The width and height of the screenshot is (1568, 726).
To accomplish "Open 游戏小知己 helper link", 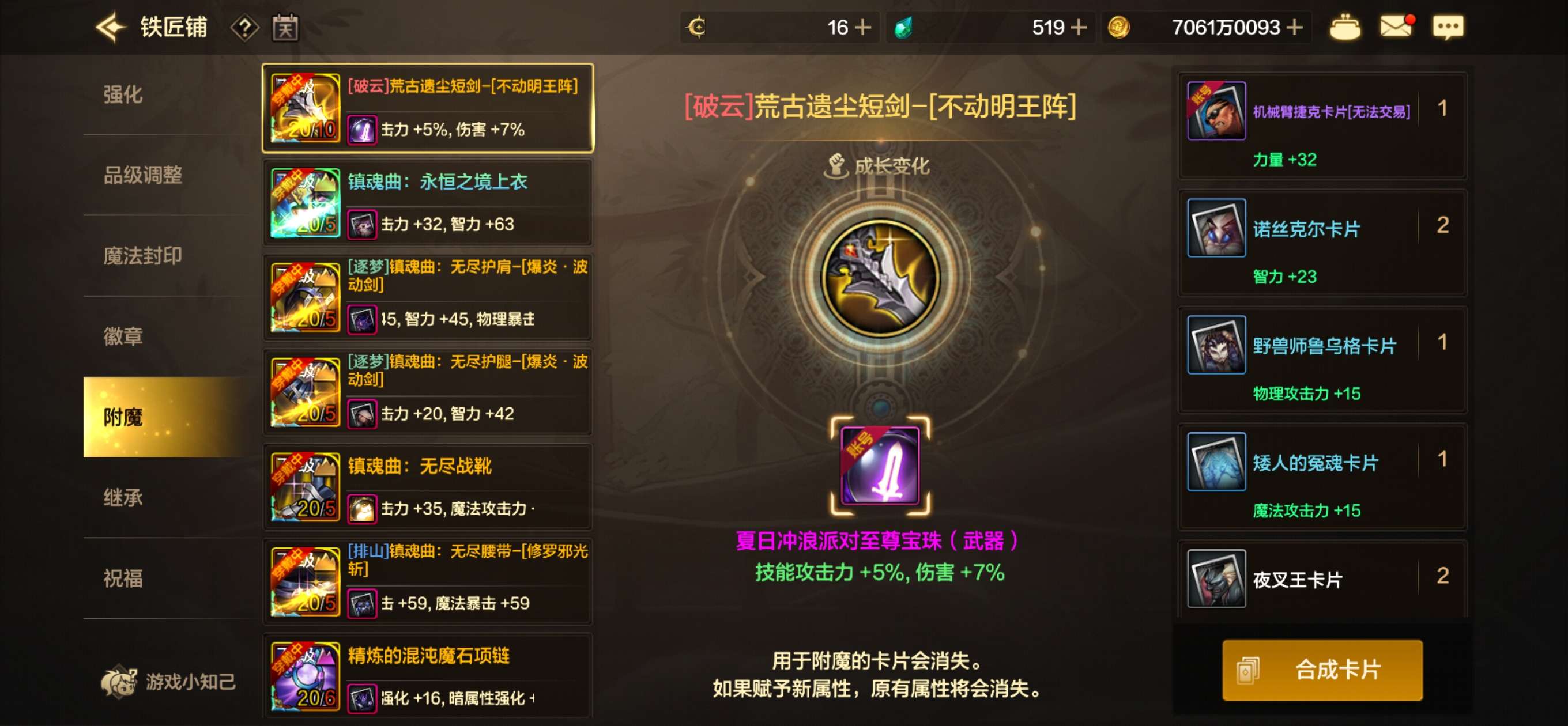I will coord(168,682).
